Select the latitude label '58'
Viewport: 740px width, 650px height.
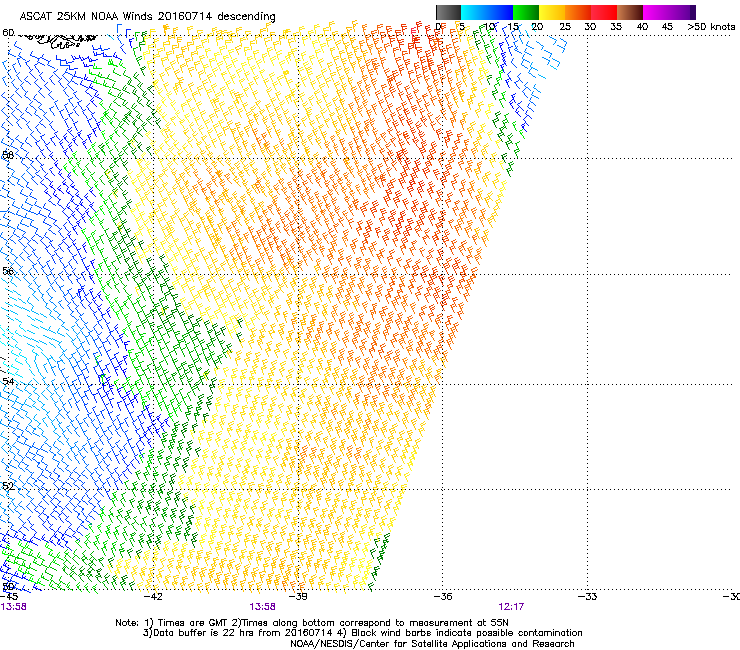[8, 155]
